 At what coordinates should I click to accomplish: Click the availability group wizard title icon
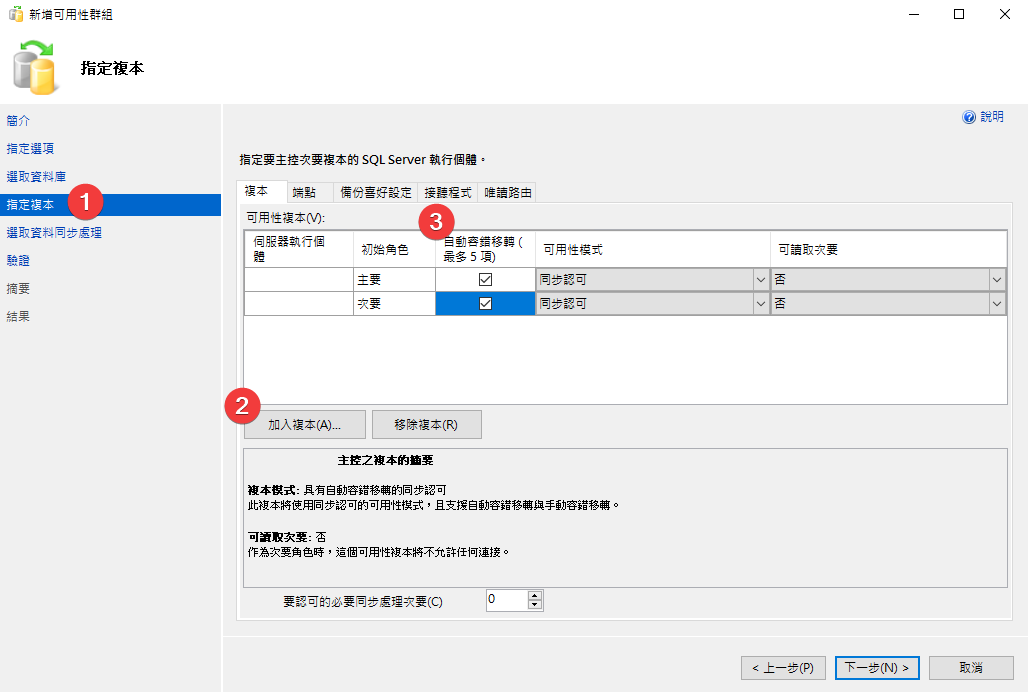(x=16, y=14)
